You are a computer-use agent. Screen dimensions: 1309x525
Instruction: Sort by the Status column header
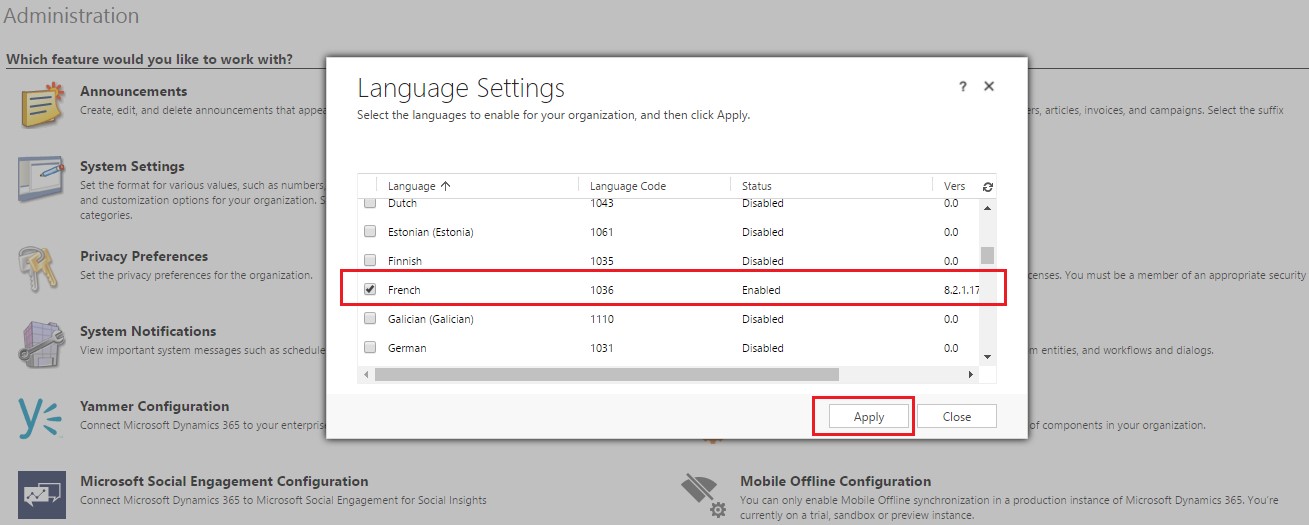click(x=756, y=186)
